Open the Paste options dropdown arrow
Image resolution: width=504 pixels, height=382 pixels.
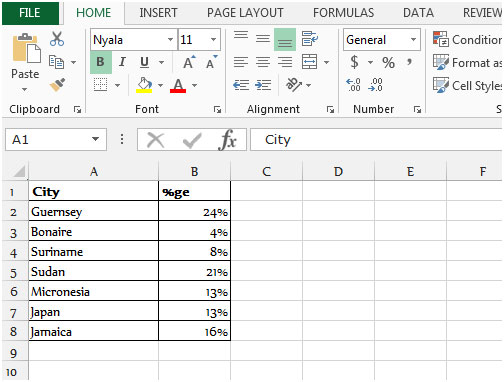click(24, 89)
